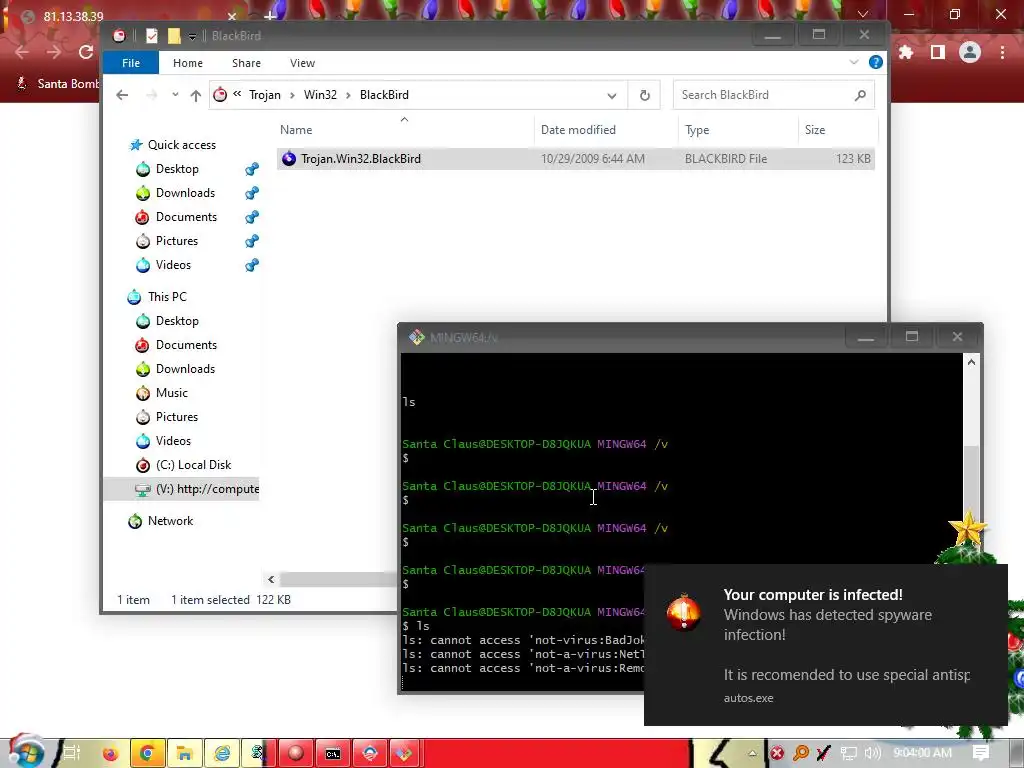Open the Customize Quick Access Toolbar dropdown
The image size is (1024, 768).
193,37
